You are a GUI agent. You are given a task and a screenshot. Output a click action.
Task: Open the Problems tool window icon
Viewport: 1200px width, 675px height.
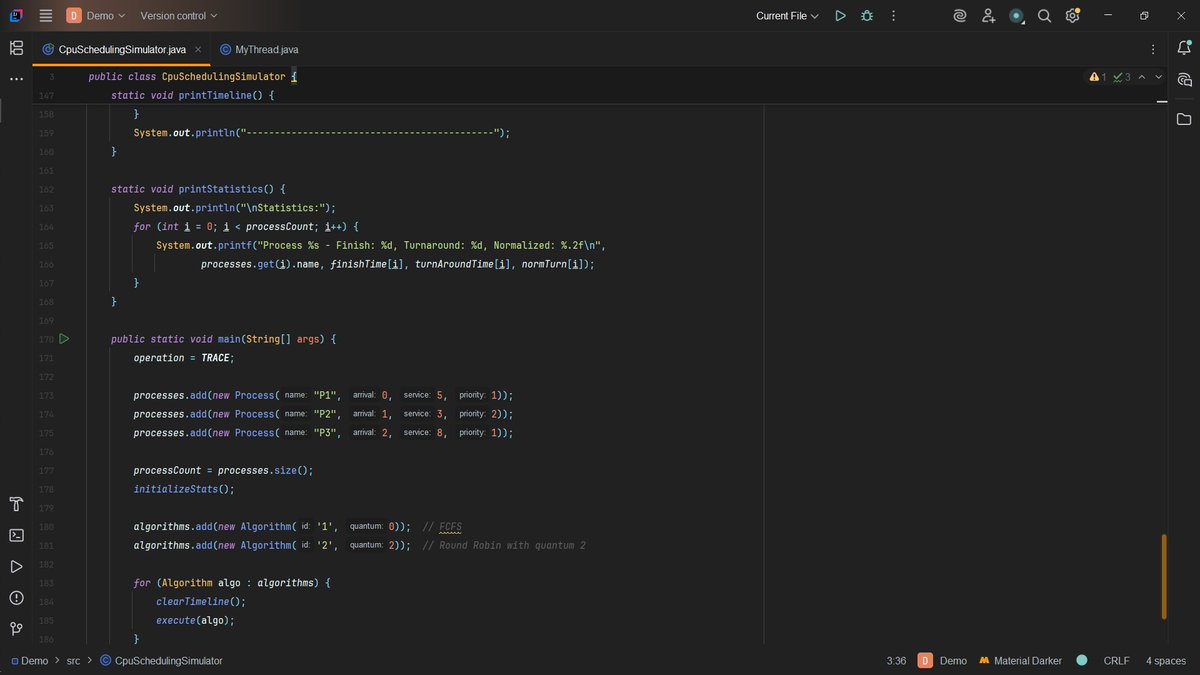tap(16, 598)
